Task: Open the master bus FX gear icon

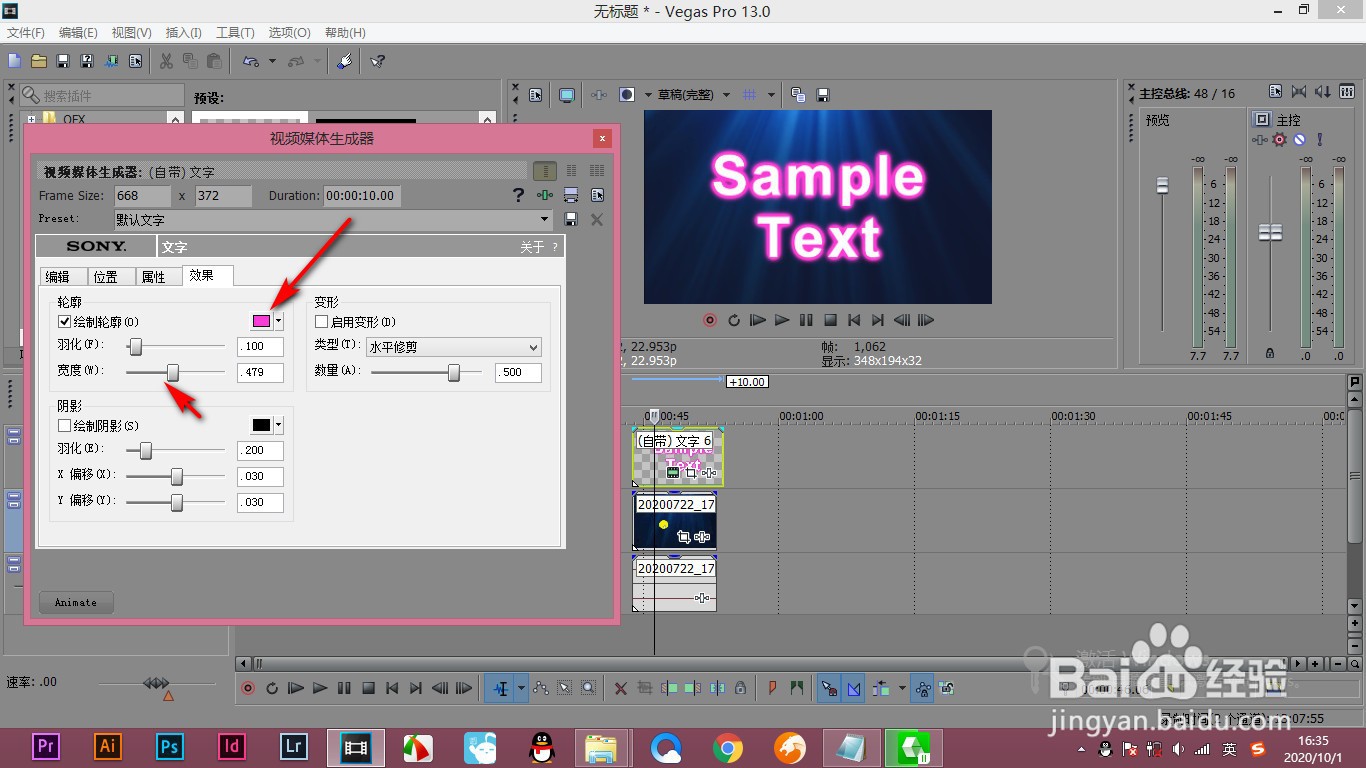Action: [x=1279, y=139]
